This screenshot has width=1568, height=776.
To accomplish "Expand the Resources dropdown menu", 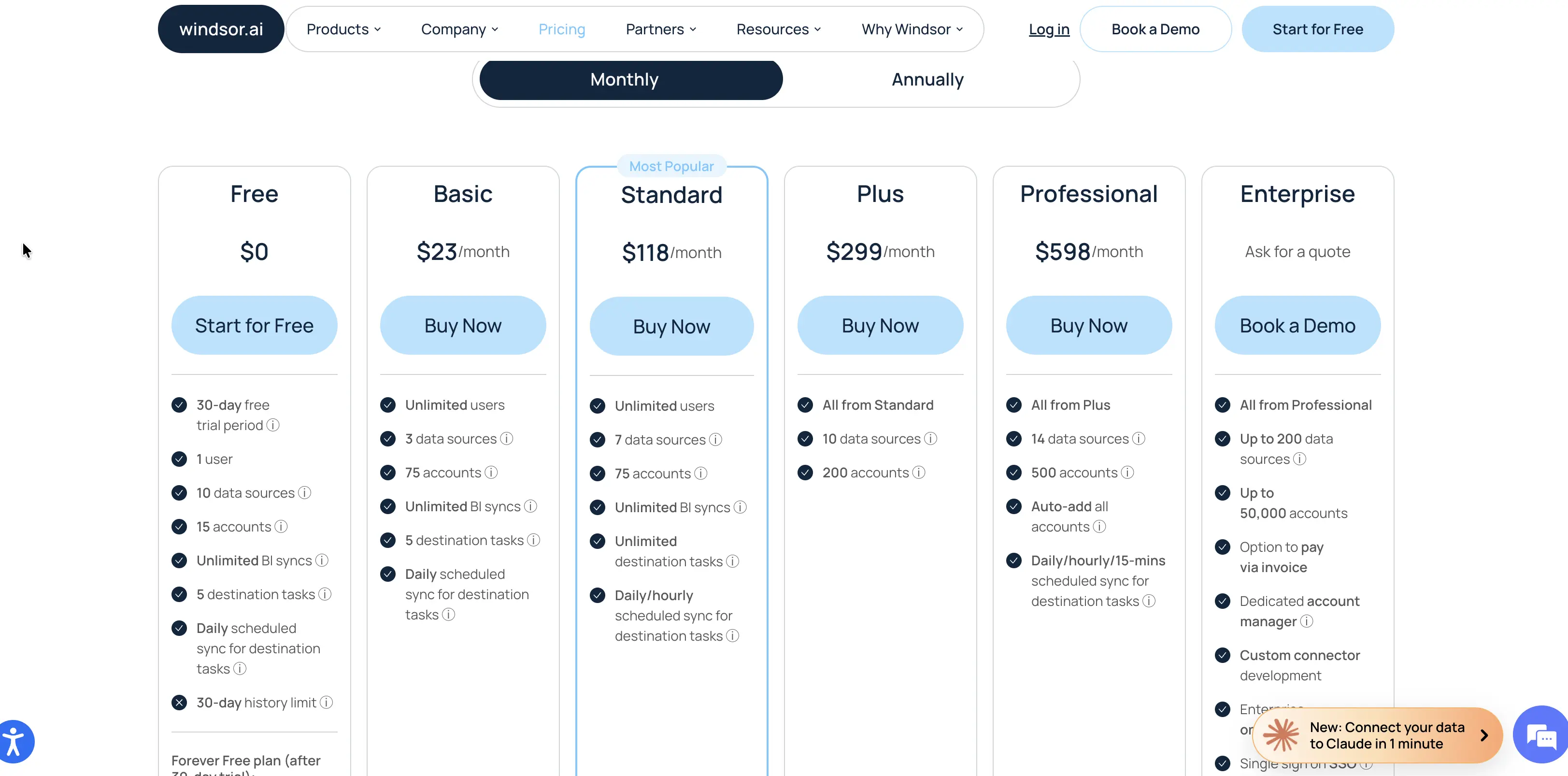I will click(779, 29).
